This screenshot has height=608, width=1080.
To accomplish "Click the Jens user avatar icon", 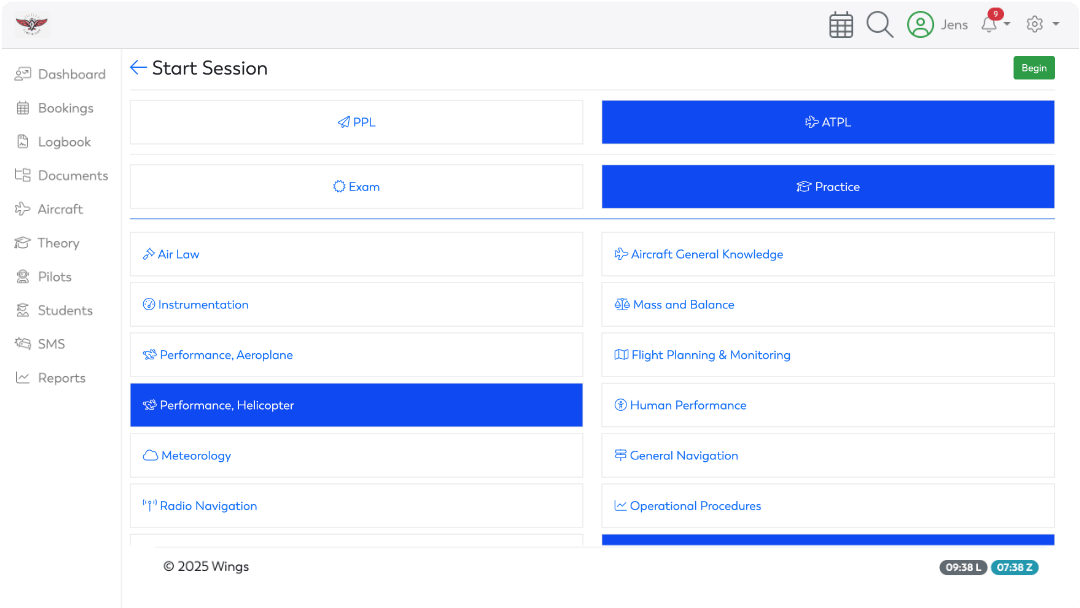I will click(920, 25).
